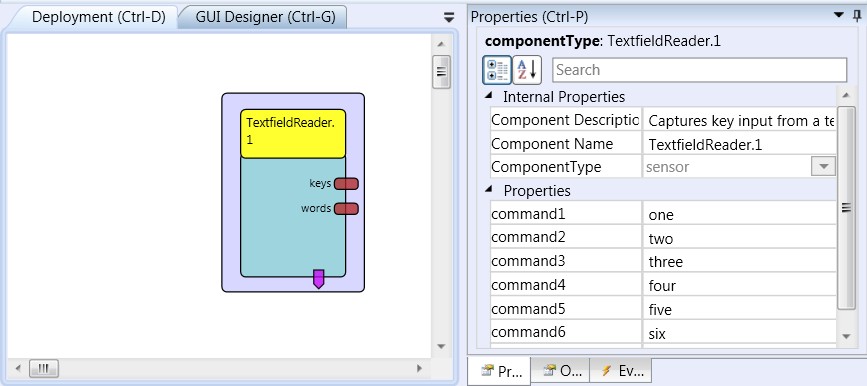Image resolution: width=867 pixels, height=386 pixels.
Task: Click the properties grid scroll down arrow
Action: [x=846, y=336]
